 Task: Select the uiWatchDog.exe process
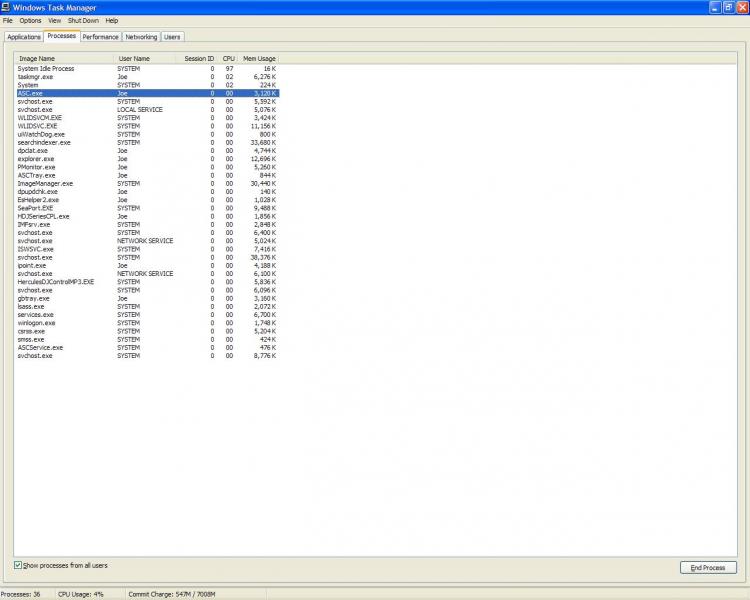click(x=147, y=134)
